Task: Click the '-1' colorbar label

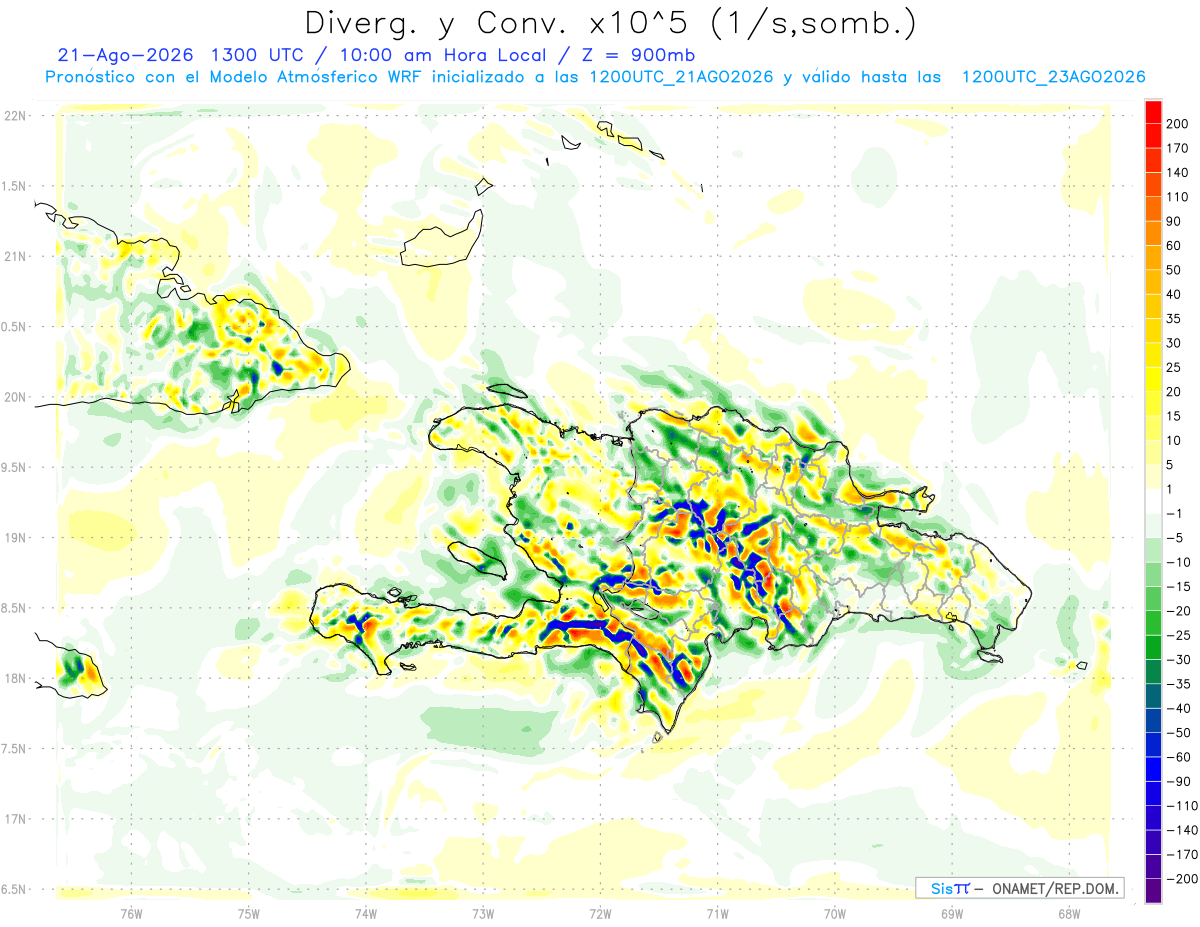Action: pyautogui.click(x=1176, y=513)
